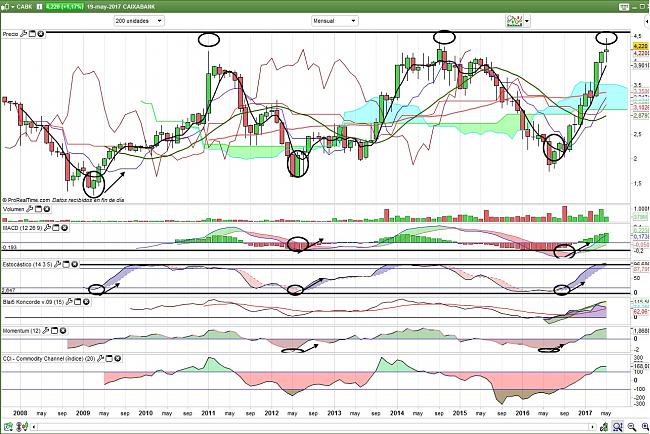Select the zoom area magnifier tool

[x=618, y=426]
